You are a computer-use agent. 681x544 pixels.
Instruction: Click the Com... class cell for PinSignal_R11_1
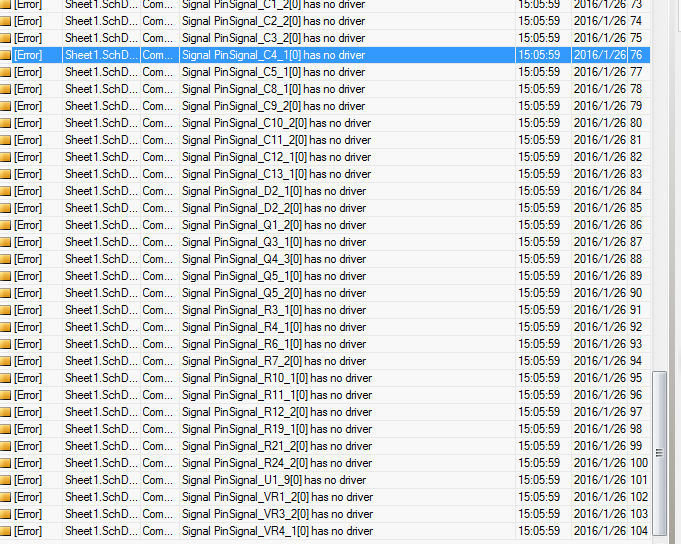tap(157, 395)
